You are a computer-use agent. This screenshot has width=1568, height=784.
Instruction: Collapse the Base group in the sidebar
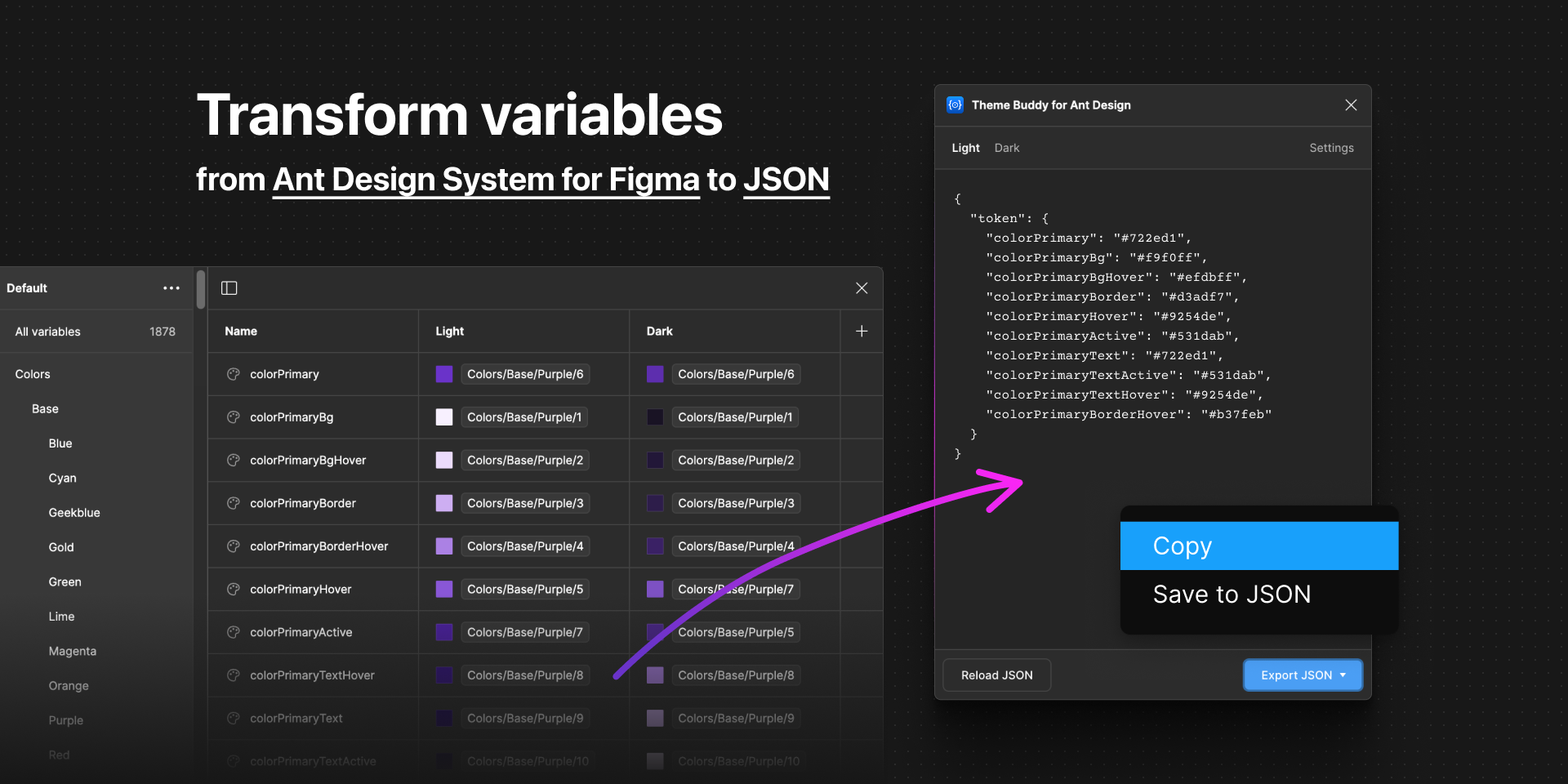pos(45,408)
